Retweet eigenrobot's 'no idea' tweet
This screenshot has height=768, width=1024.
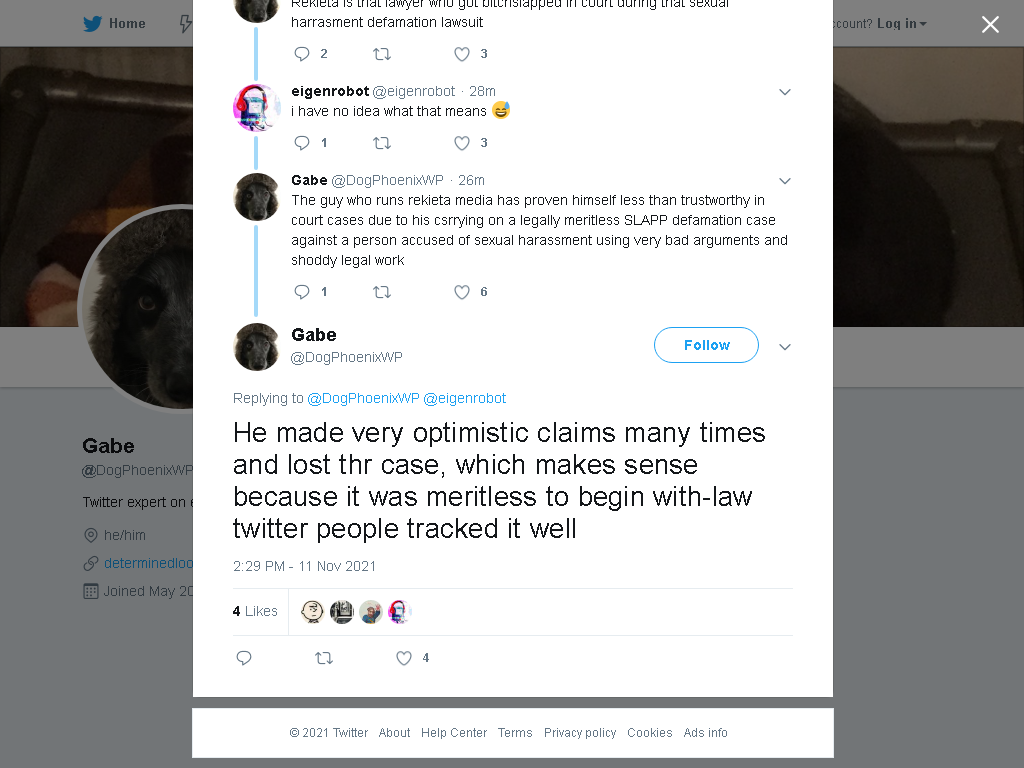(381, 143)
